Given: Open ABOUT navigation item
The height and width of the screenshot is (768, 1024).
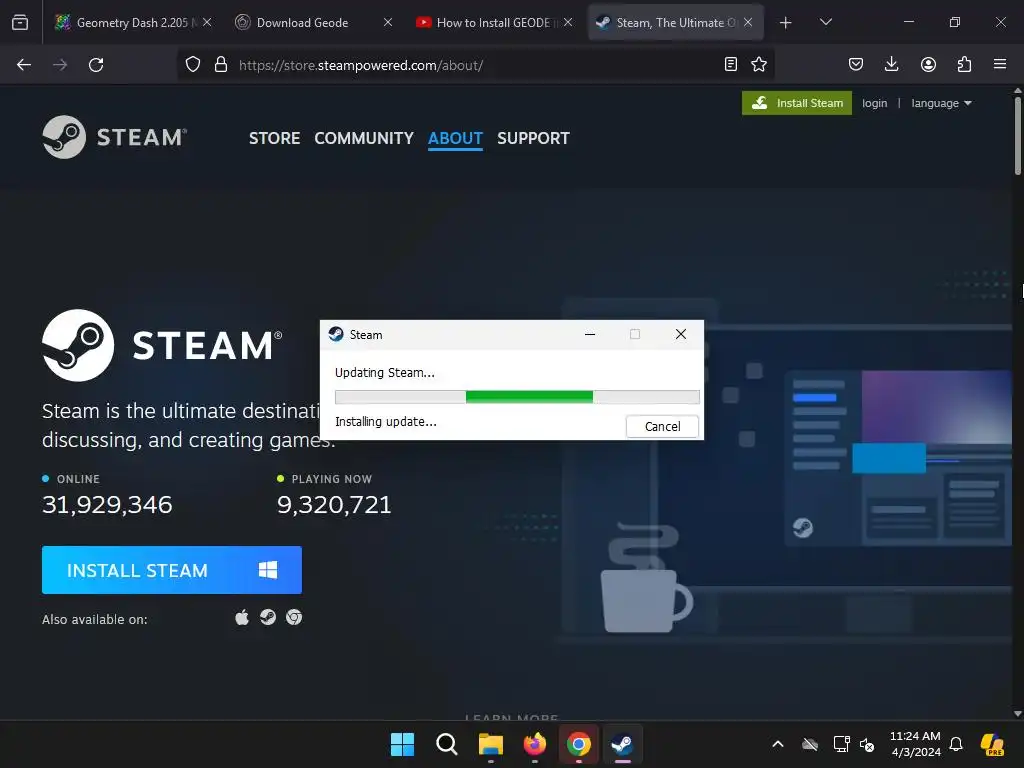Looking at the screenshot, I should click(455, 138).
